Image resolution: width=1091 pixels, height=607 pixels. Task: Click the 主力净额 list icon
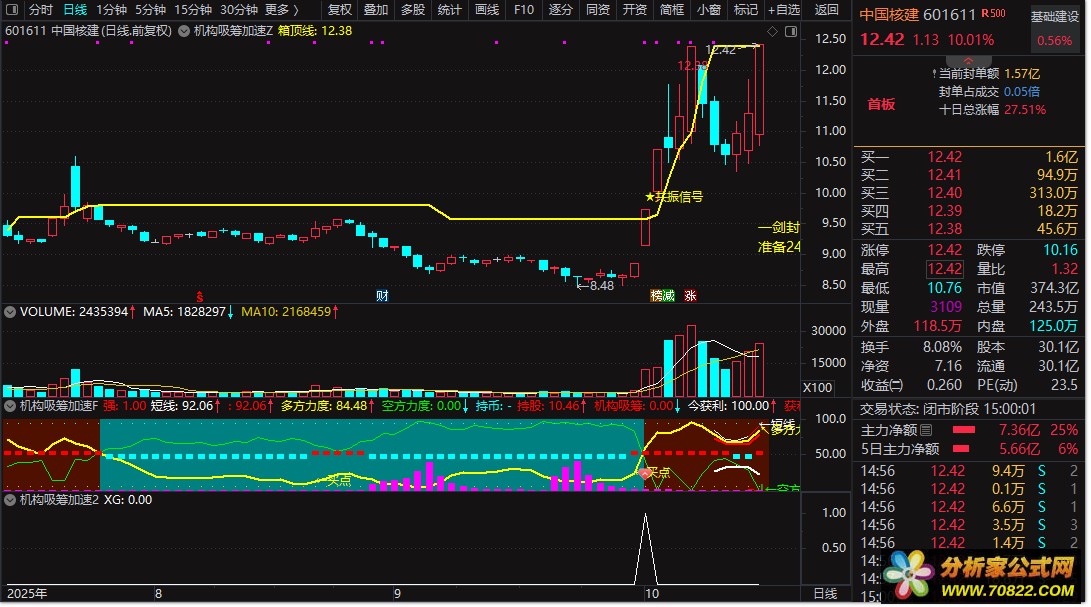point(926,431)
